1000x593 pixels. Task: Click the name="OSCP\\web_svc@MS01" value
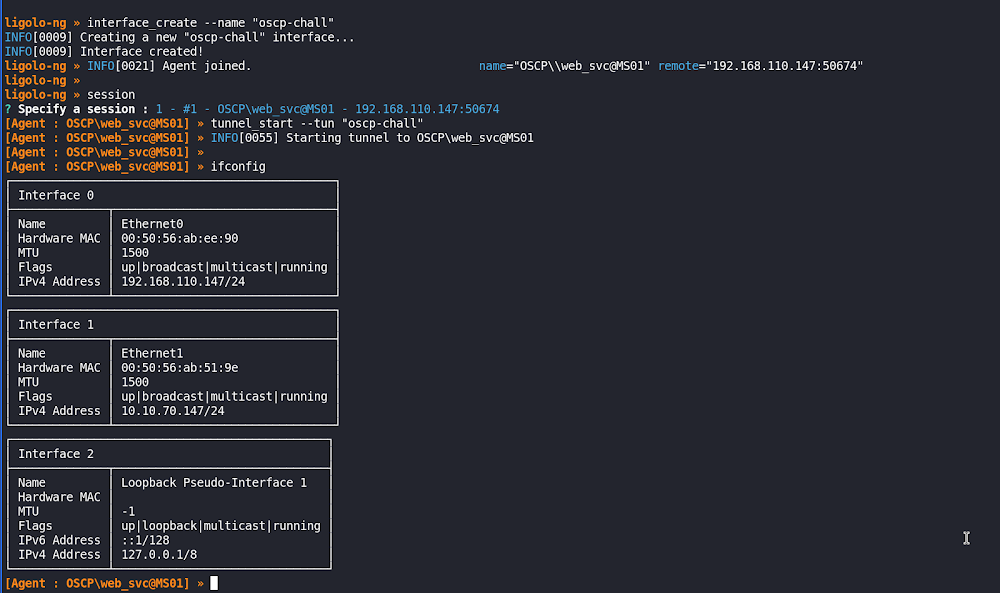565,66
